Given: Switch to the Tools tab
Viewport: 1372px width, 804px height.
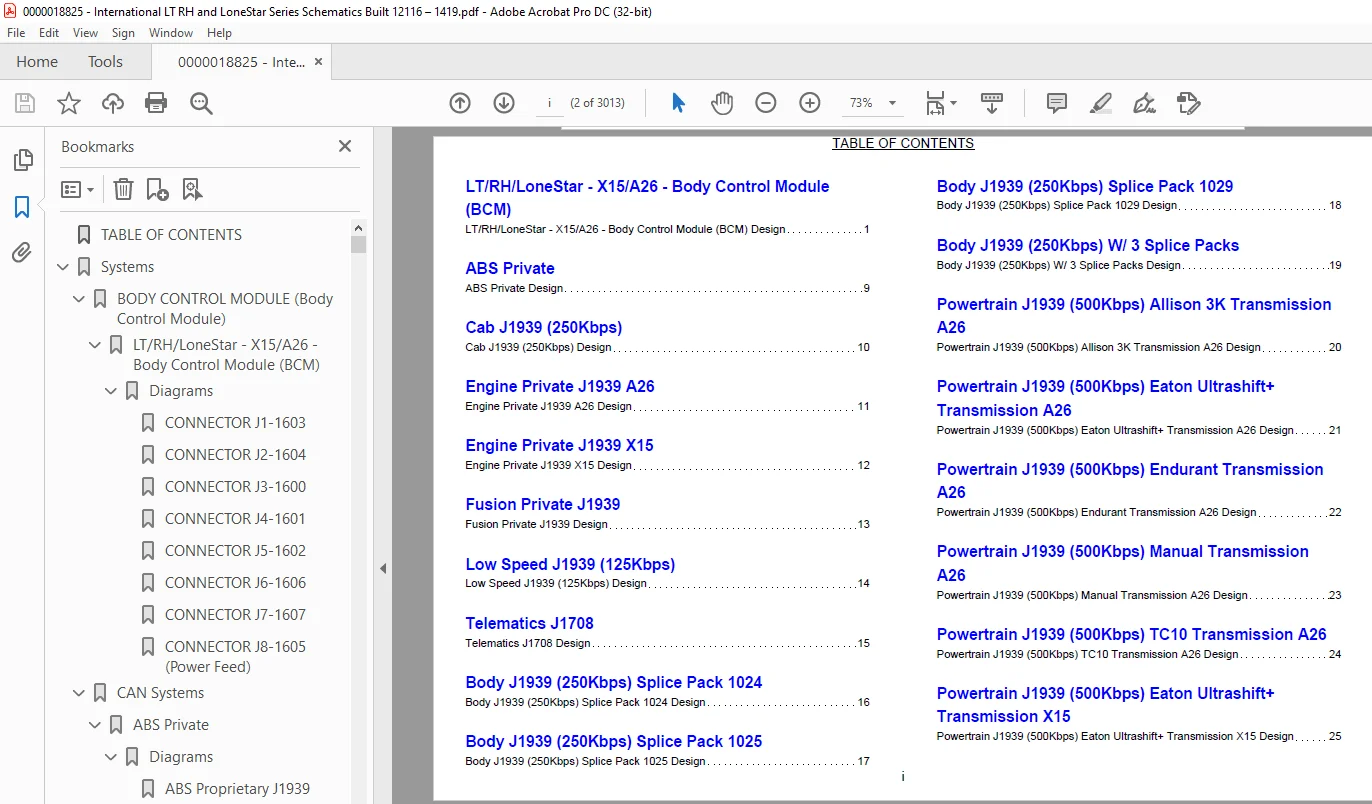Looking at the screenshot, I should coord(105,62).
